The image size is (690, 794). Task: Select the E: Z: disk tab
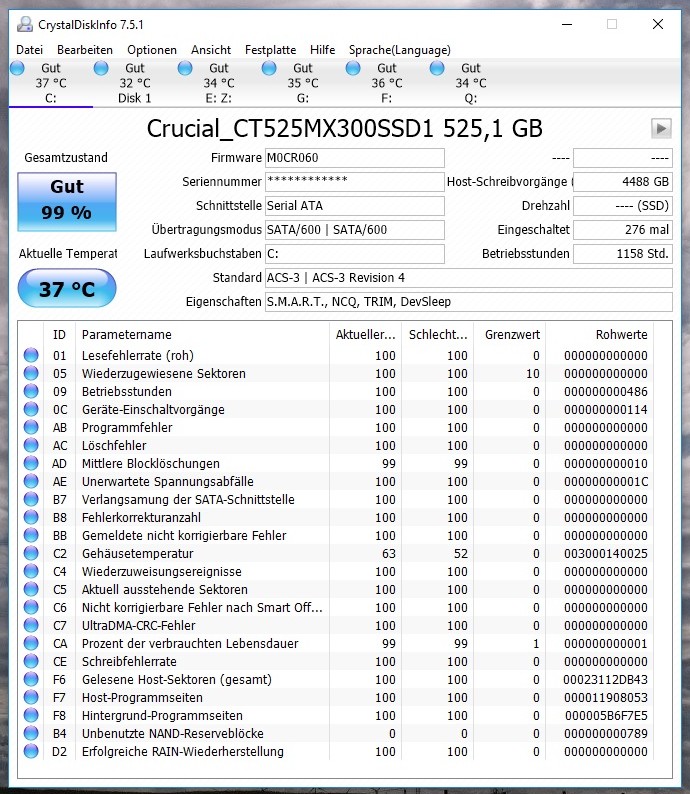point(219,83)
